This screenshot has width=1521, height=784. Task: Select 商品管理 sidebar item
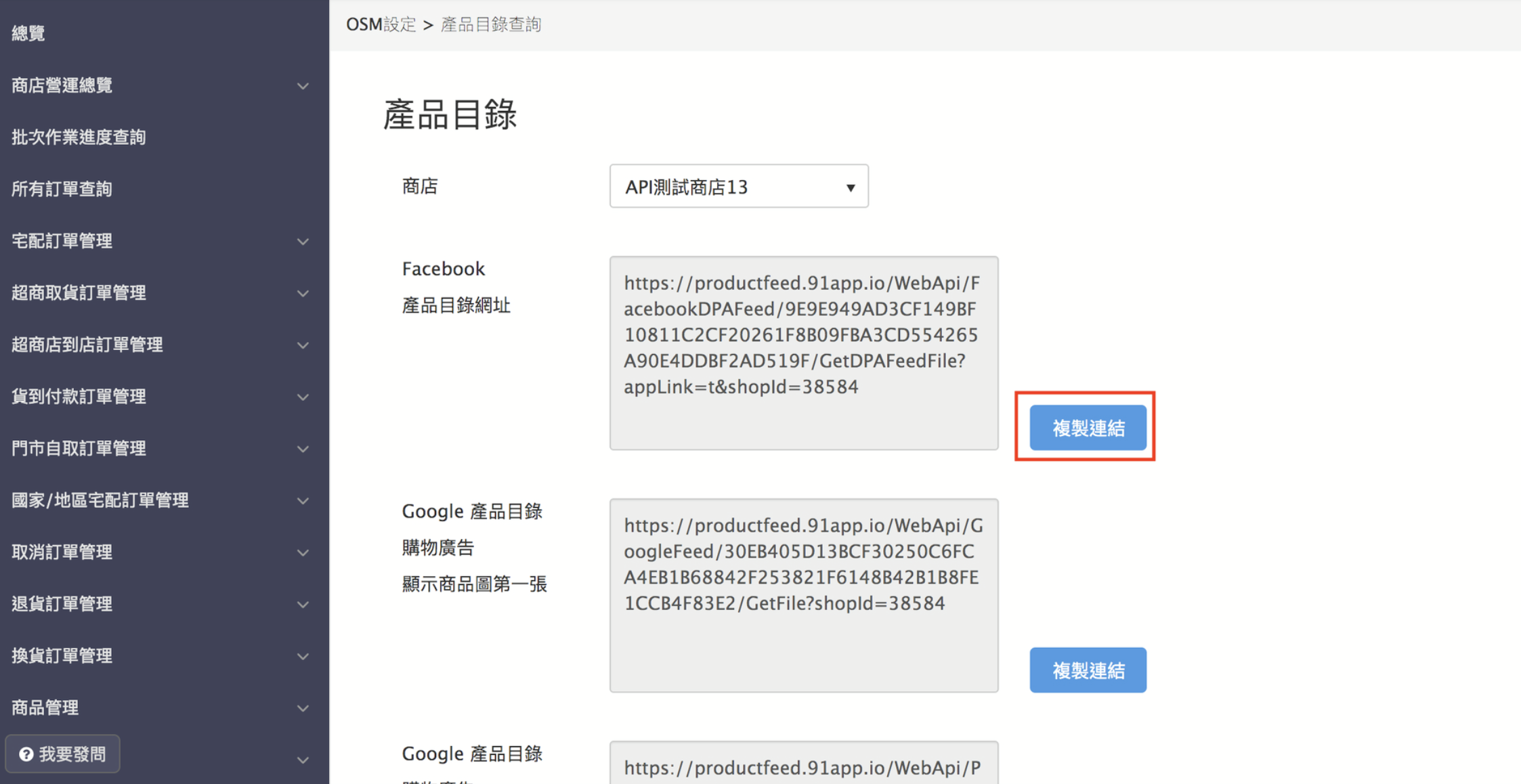click(45, 707)
